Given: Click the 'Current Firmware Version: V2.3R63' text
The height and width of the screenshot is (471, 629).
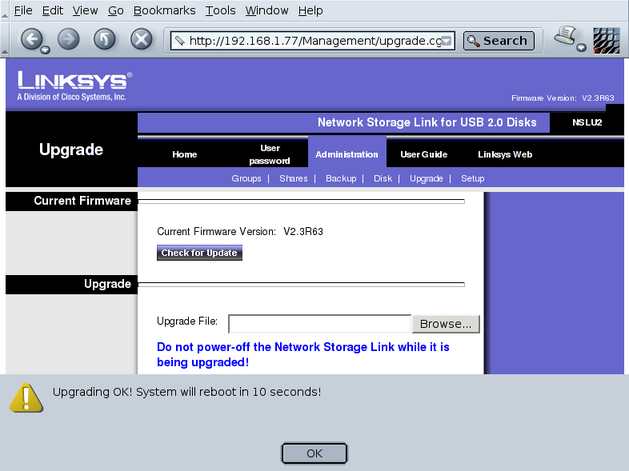Looking at the screenshot, I should click(240, 231).
